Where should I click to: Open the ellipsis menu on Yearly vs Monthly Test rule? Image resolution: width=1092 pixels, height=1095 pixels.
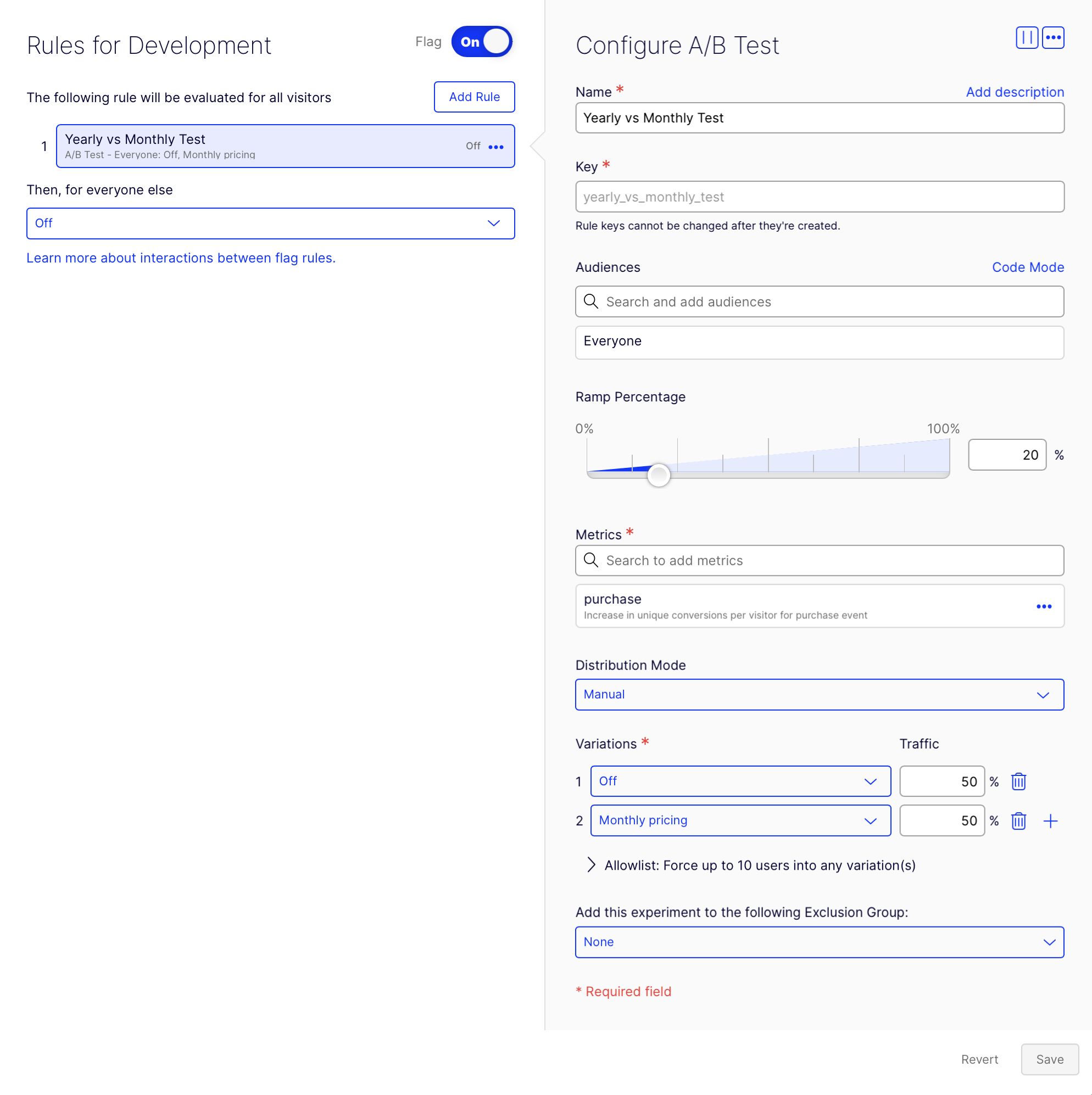click(496, 146)
